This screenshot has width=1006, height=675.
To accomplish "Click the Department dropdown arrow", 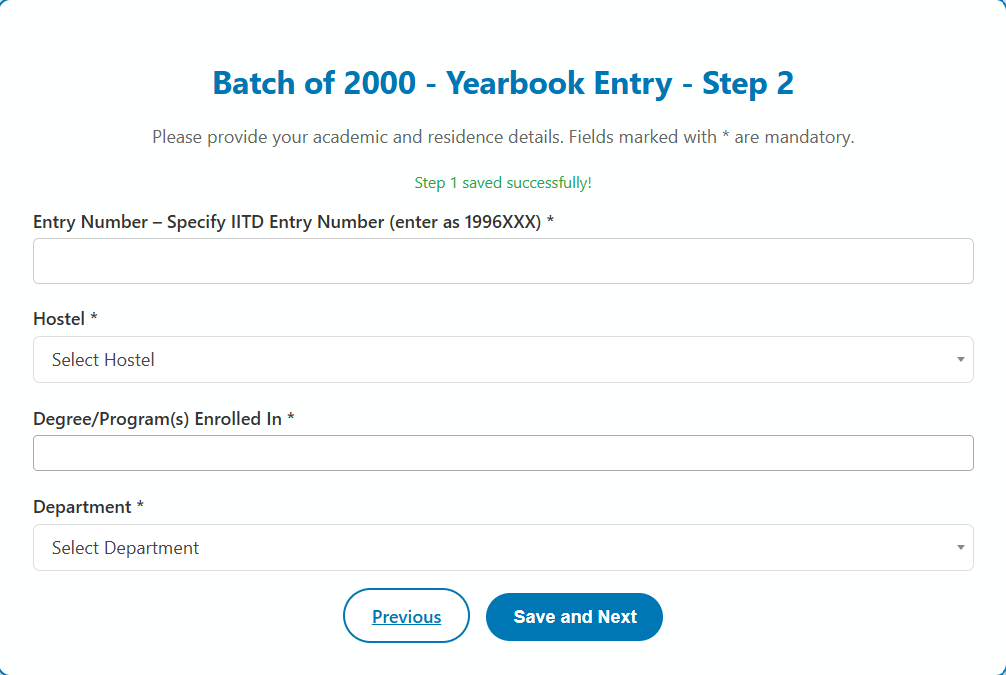I will (x=960, y=548).
